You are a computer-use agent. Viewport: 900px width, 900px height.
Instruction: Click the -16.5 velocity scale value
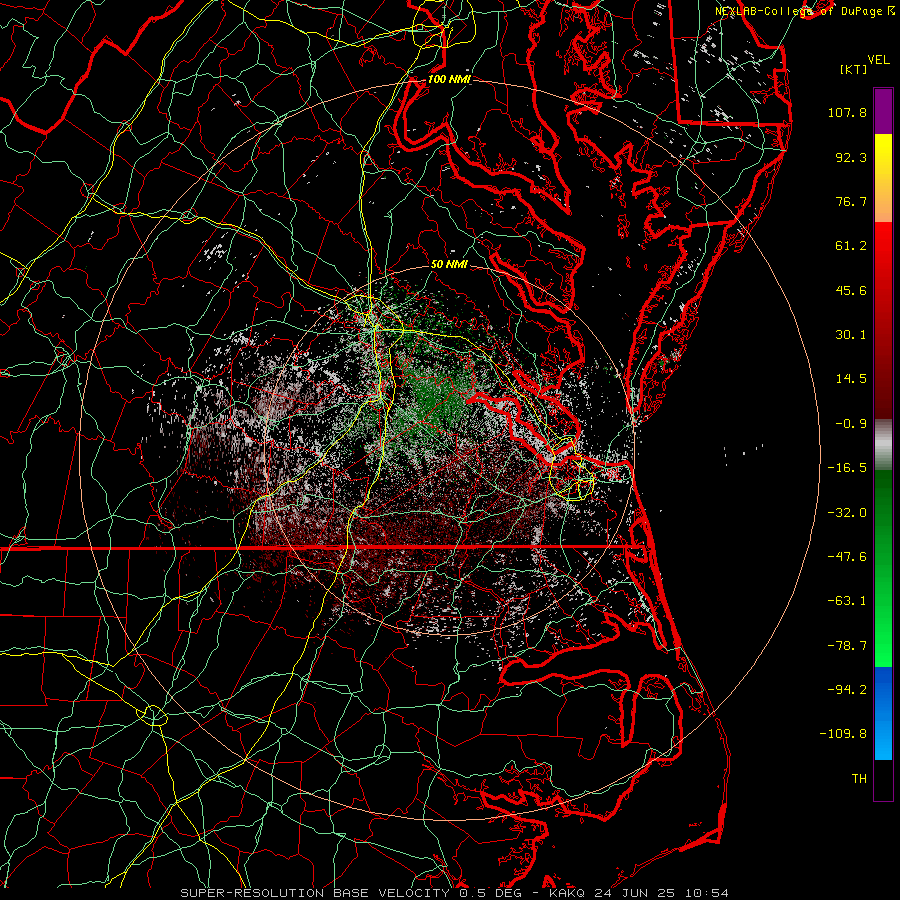coord(847,468)
